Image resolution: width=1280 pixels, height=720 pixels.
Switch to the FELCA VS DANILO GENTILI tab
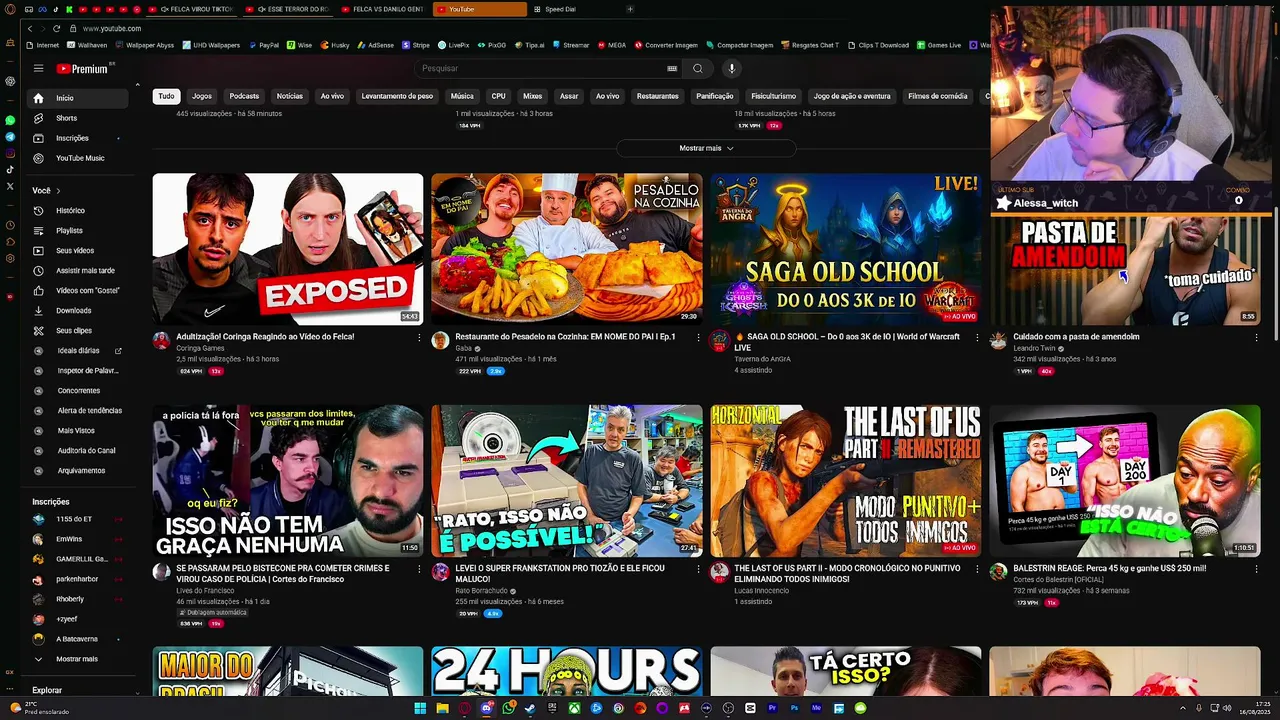(383, 9)
